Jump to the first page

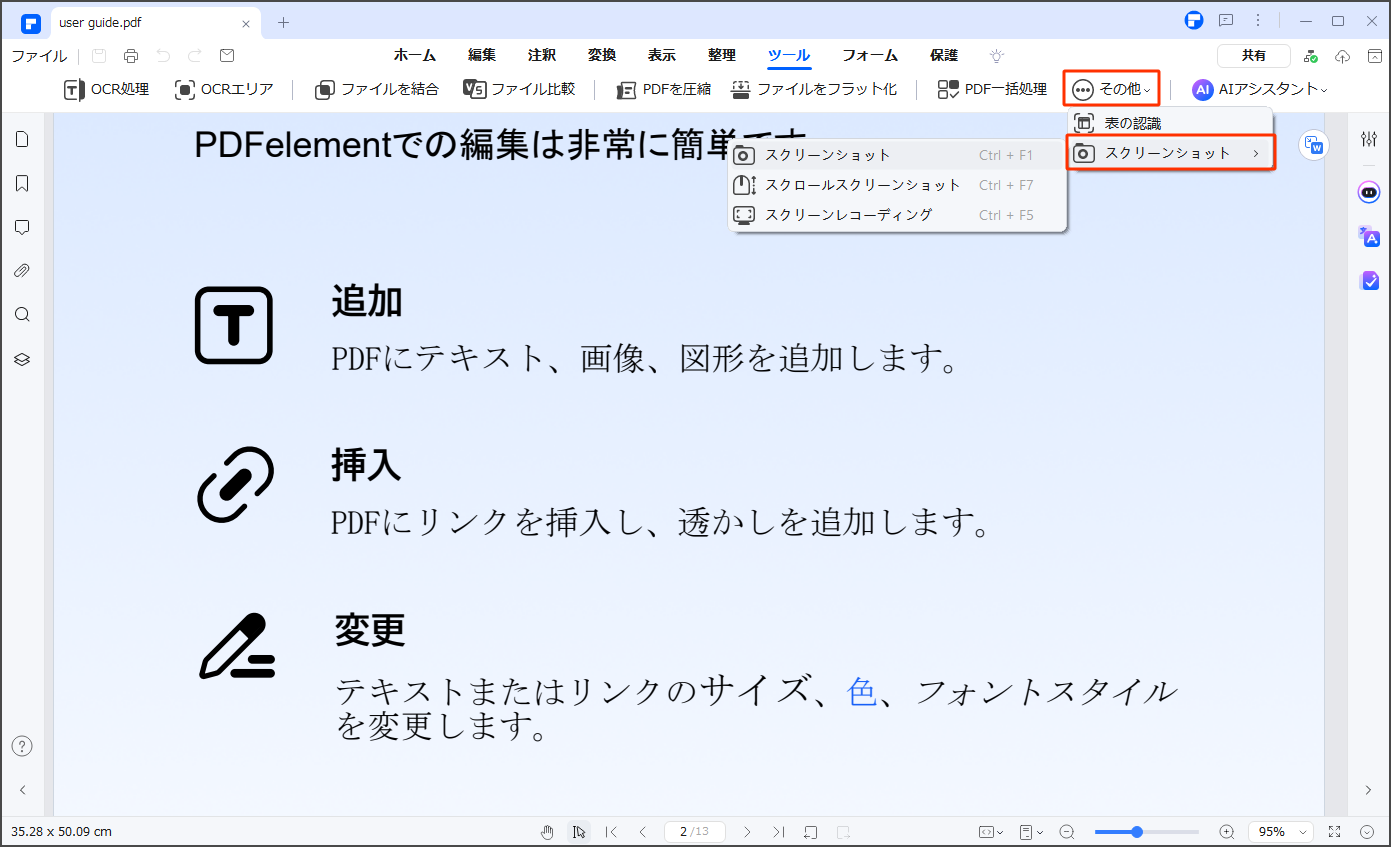click(x=612, y=832)
